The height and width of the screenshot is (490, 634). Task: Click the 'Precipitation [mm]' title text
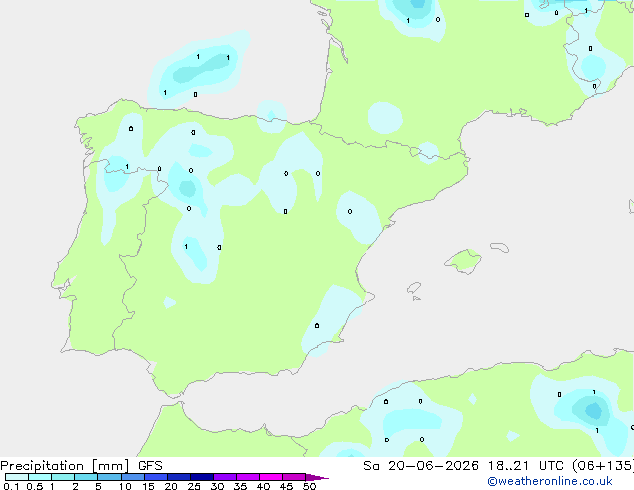click(65, 466)
